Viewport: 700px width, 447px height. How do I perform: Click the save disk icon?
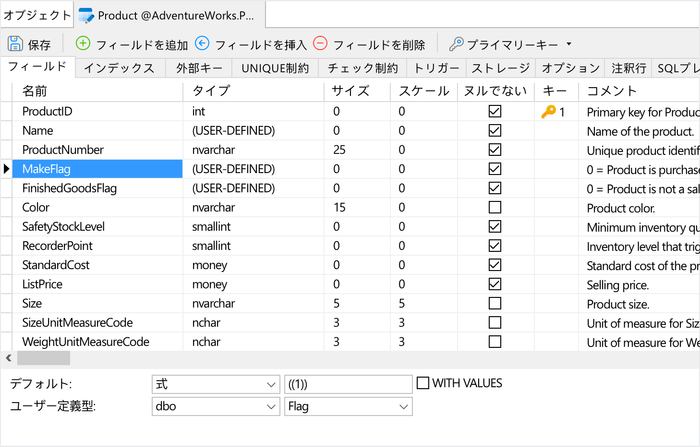point(15,44)
